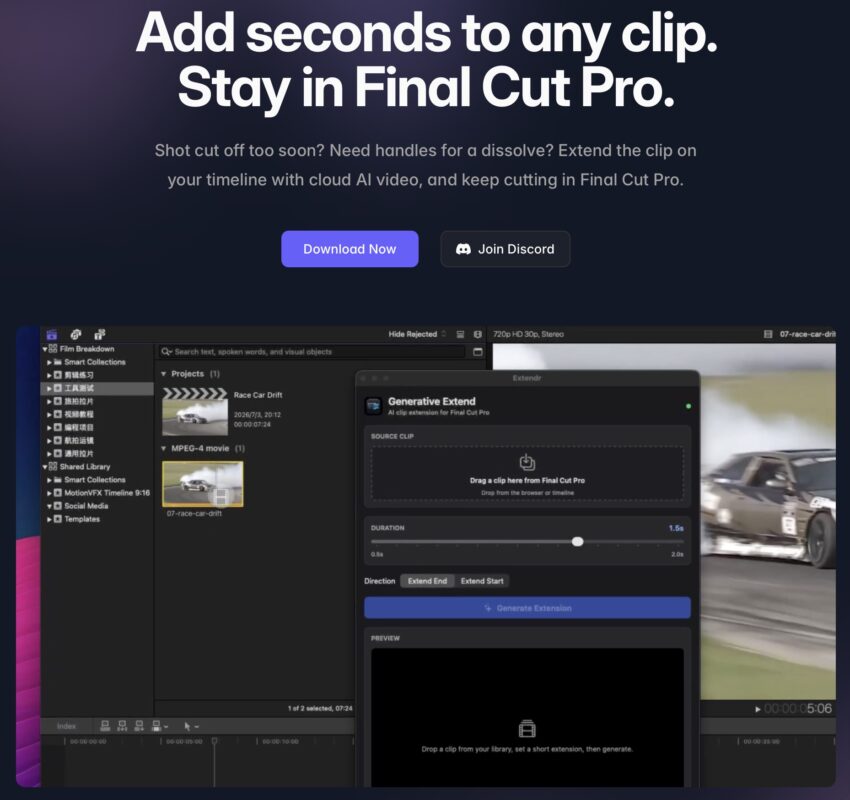The width and height of the screenshot is (850, 800).
Task: Click the insert clip timeline icon
Action: pos(122,726)
